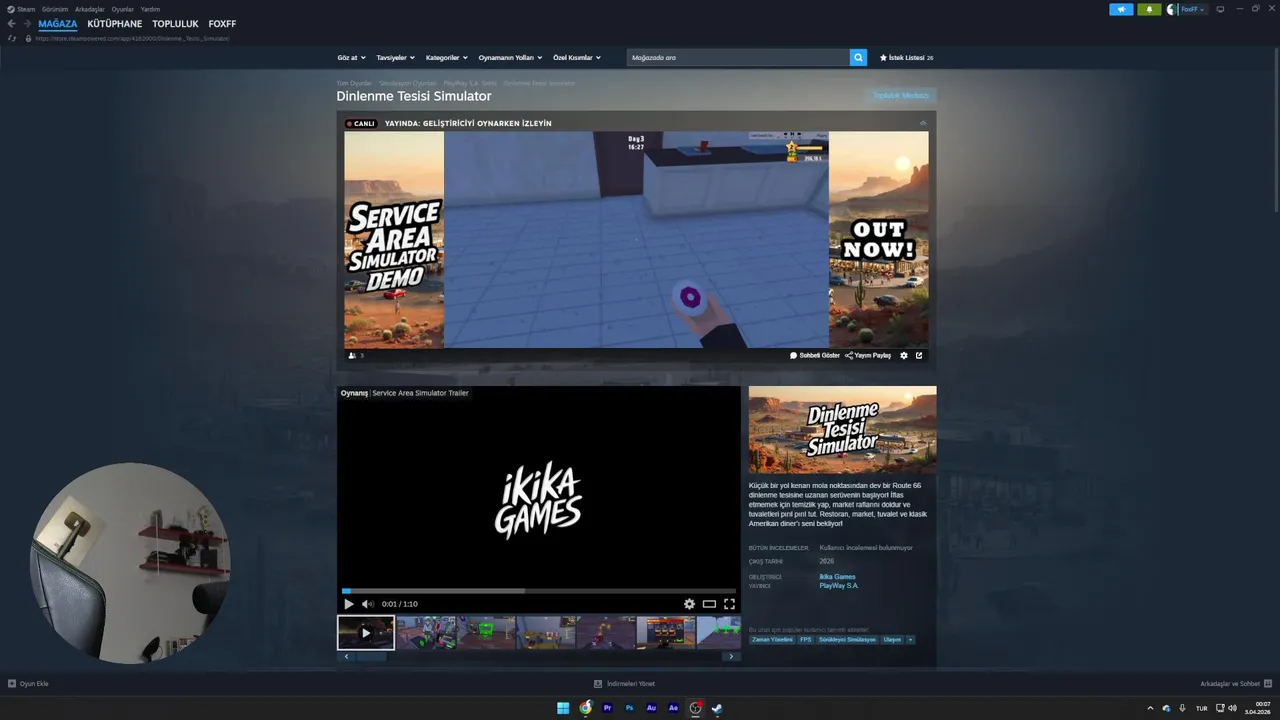The width and height of the screenshot is (1280, 720).
Task: Open the Arkadaşlar menu
Action: 90,9
